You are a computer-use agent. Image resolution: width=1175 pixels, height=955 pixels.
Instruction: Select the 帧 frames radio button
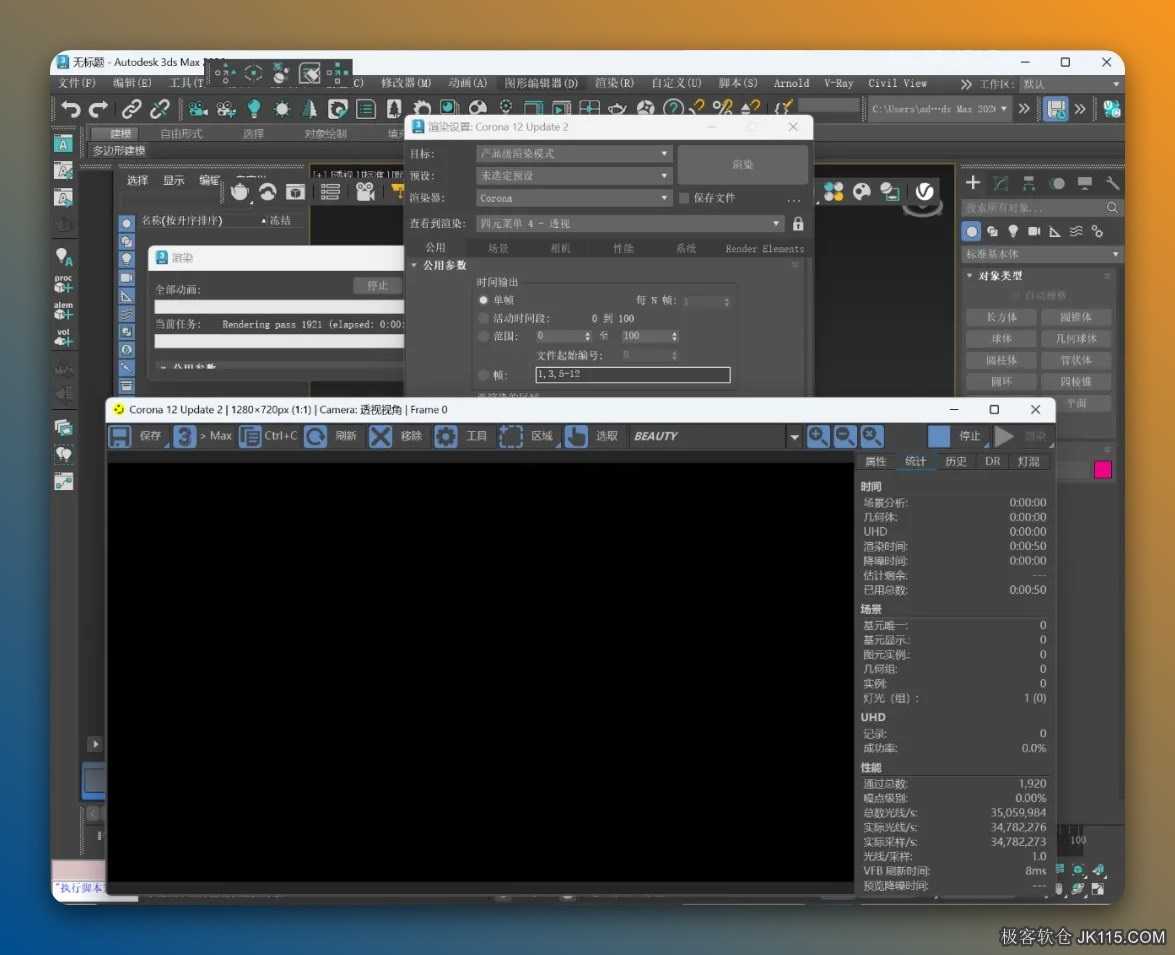coord(483,375)
